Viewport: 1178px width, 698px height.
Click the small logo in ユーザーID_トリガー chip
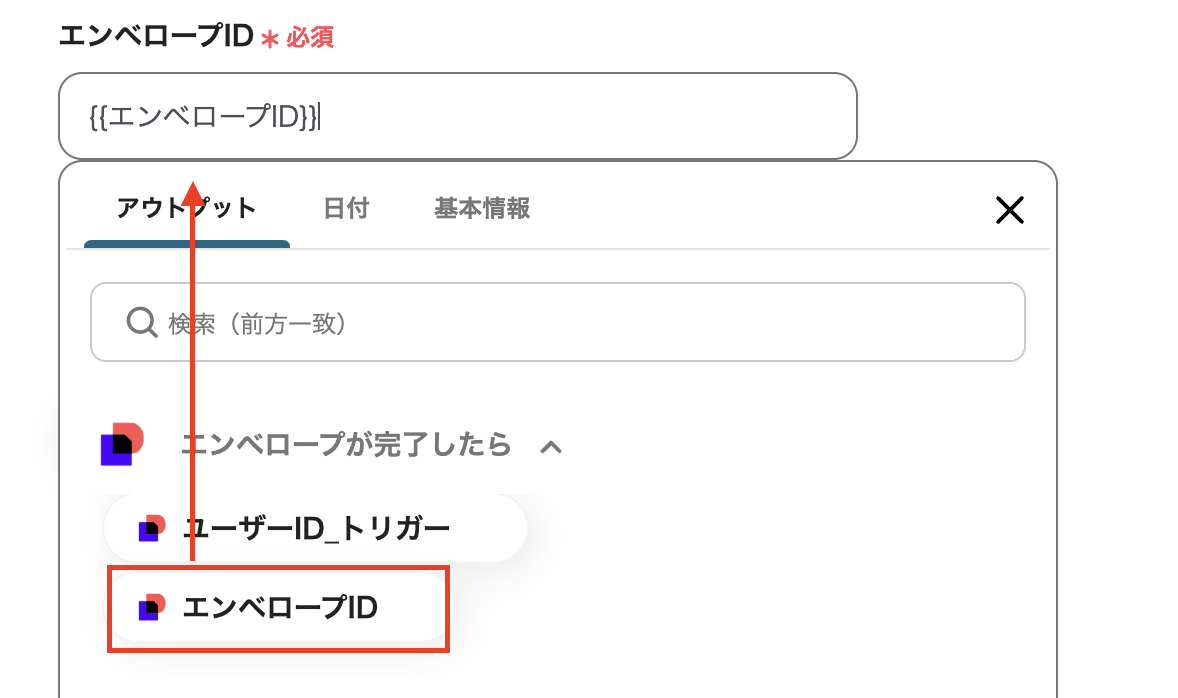tap(151, 528)
